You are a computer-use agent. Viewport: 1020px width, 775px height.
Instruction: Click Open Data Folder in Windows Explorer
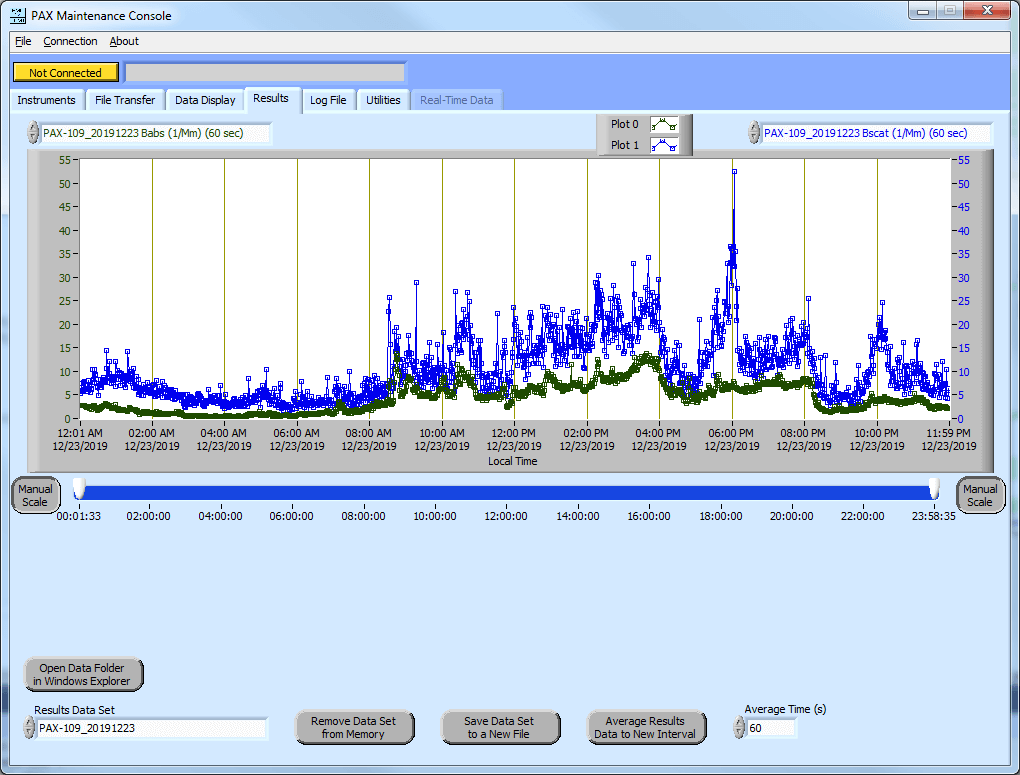[85, 675]
